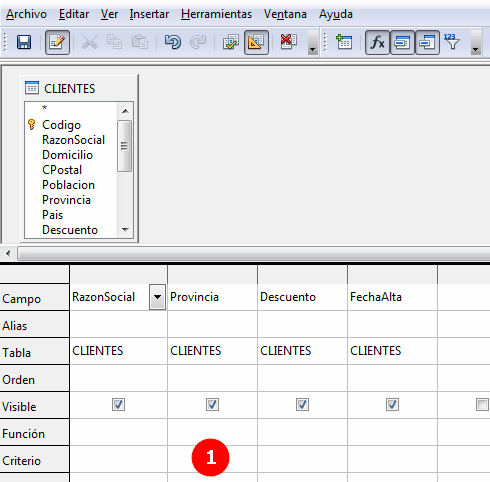Toggle the Functions fx icon
490x482 pixels.
point(377,42)
